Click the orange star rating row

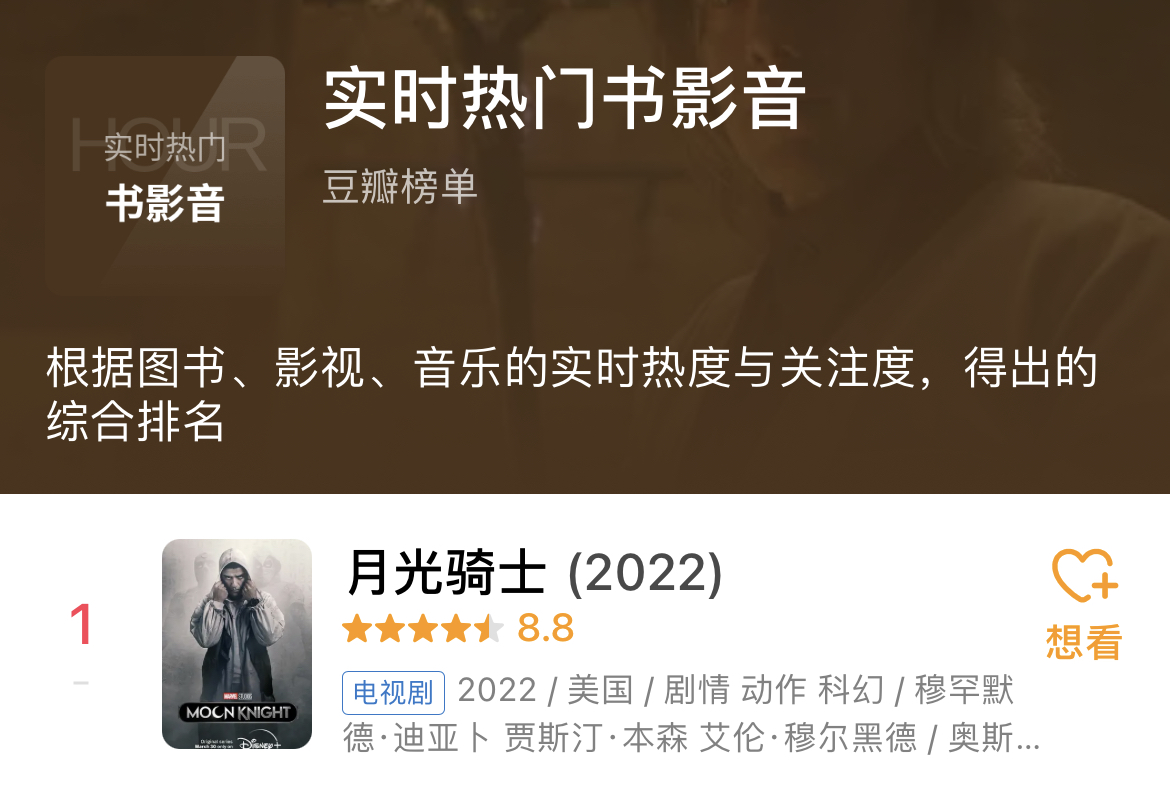(423, 629)
